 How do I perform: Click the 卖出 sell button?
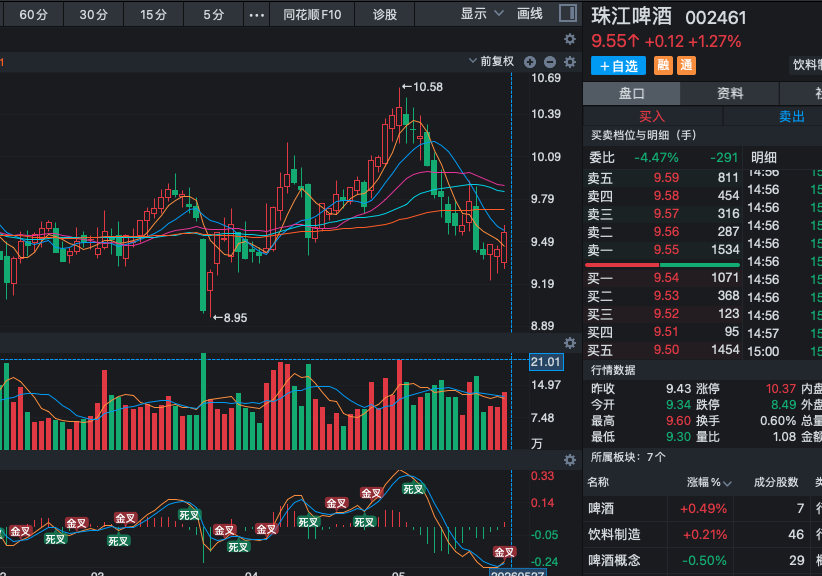[x=791, y=116]
